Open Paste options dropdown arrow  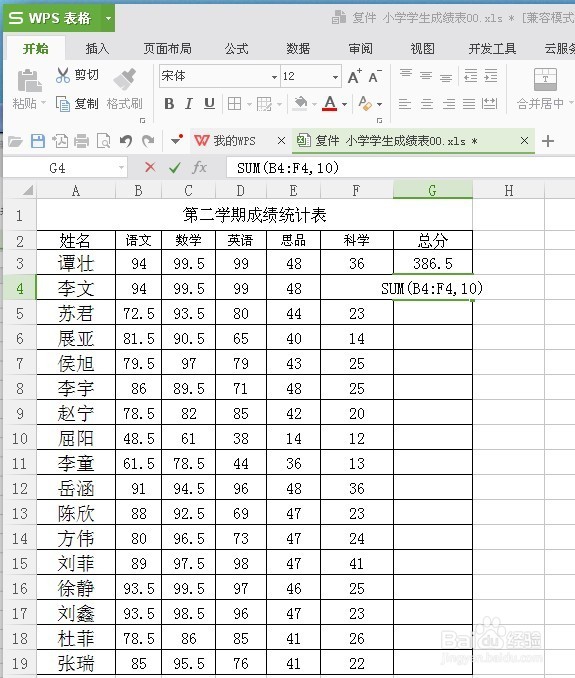[x=43, y=103]
